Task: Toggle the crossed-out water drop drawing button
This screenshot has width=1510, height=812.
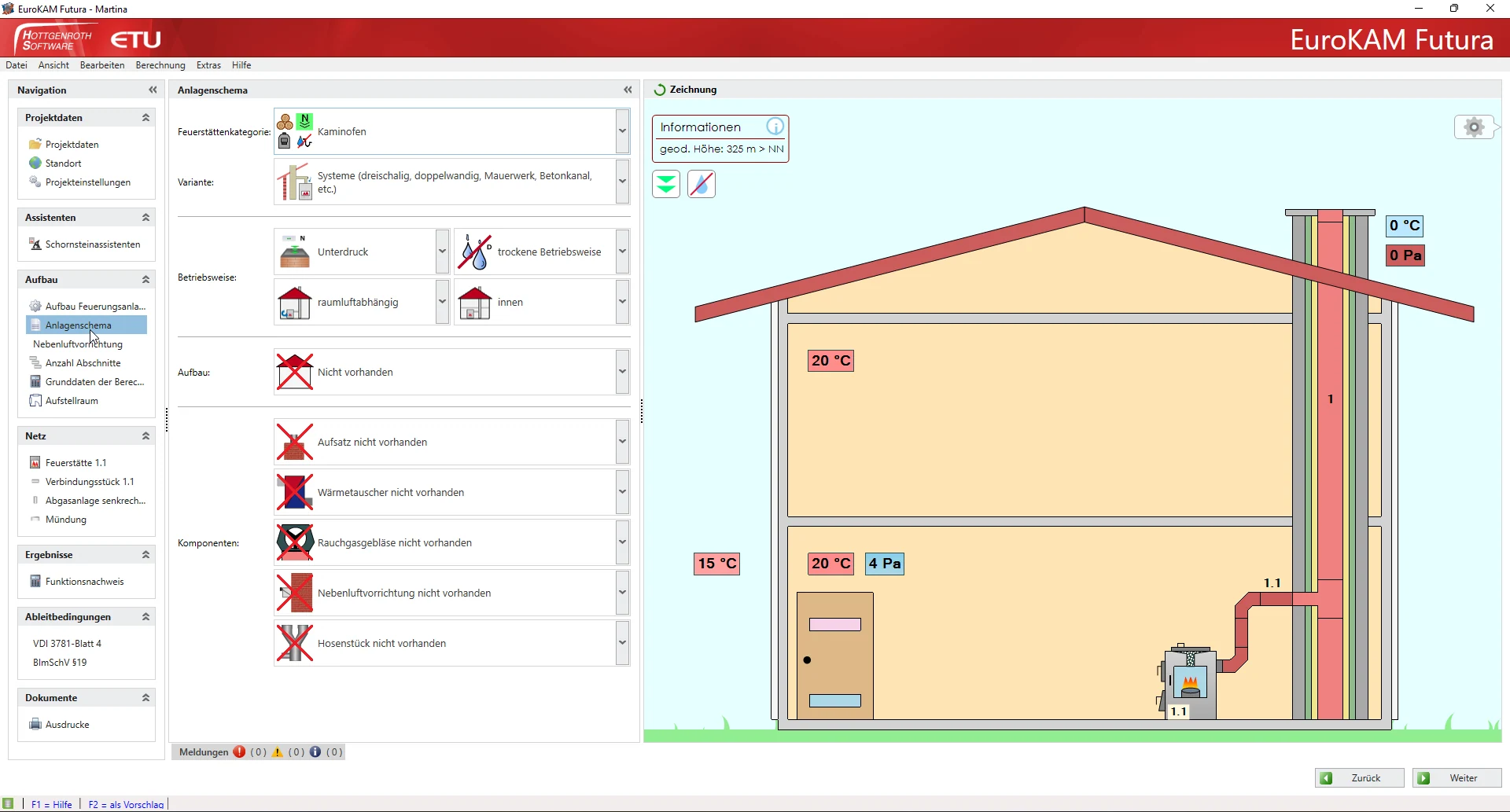Action: (702, 185)
